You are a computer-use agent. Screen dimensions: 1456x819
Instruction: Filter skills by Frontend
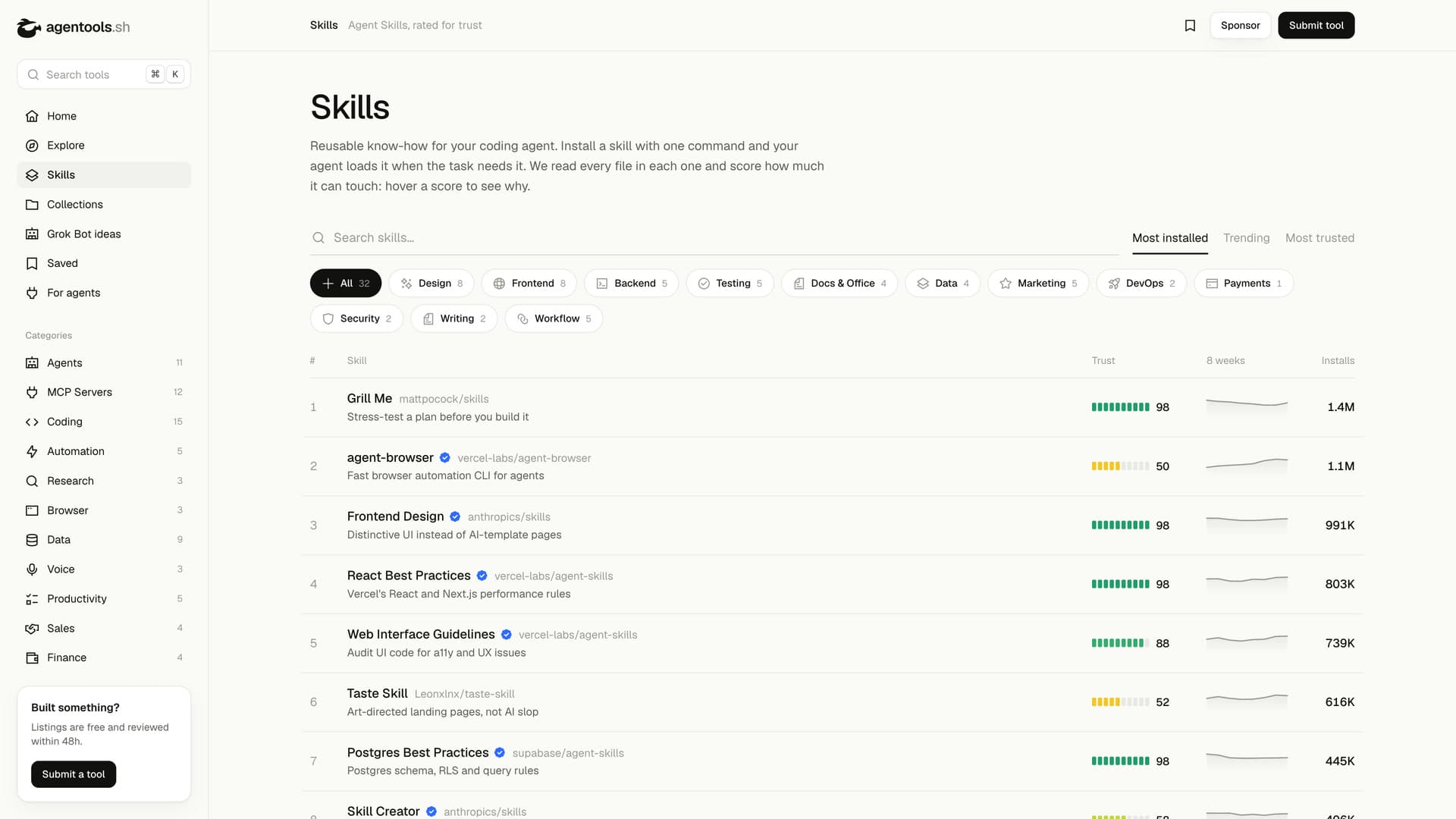pyautogui.click(x=529, y=283)
